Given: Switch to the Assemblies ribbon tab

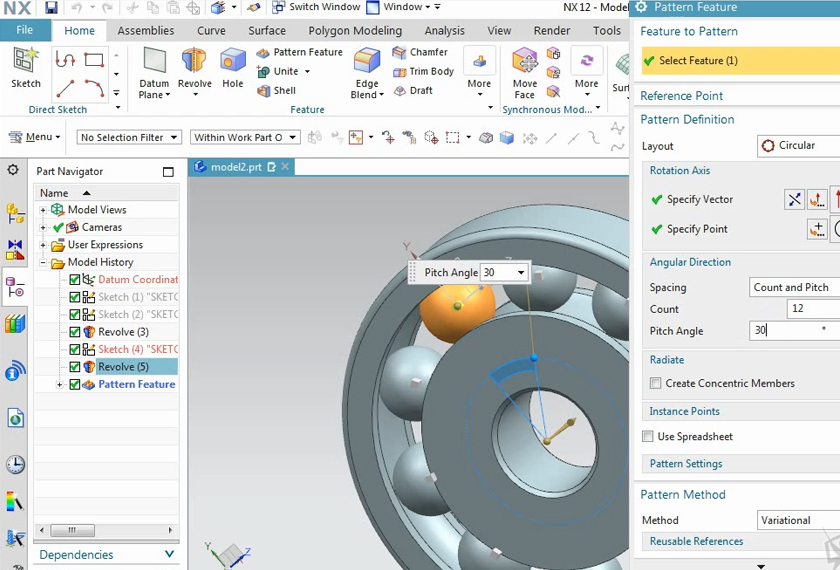Looking at the screenshot, I should (x=146, y=31).
